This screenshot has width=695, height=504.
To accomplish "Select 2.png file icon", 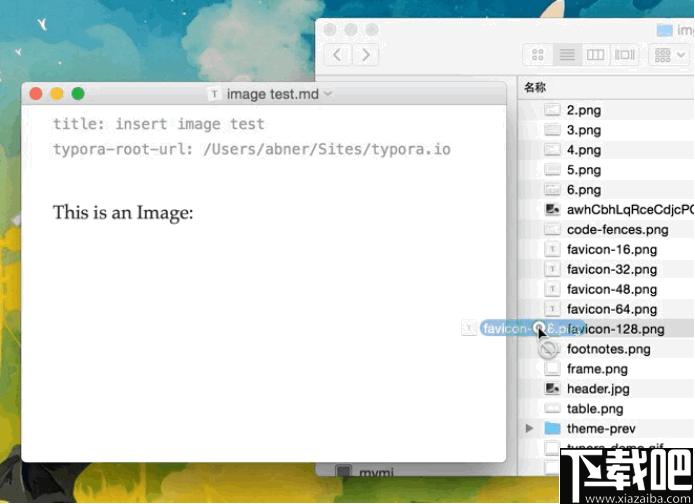I will pyautogui.click(x=552, y=109).
